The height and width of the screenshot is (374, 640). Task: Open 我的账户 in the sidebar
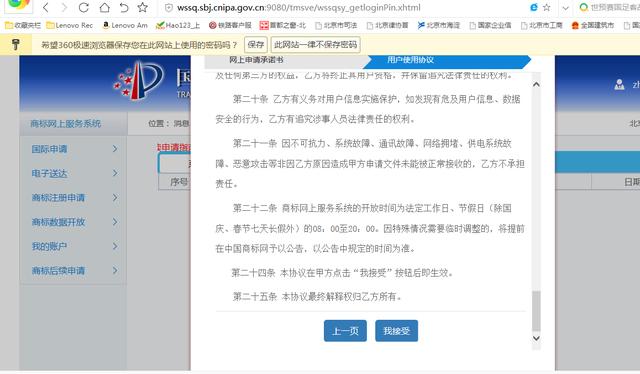tap(49, 246)
